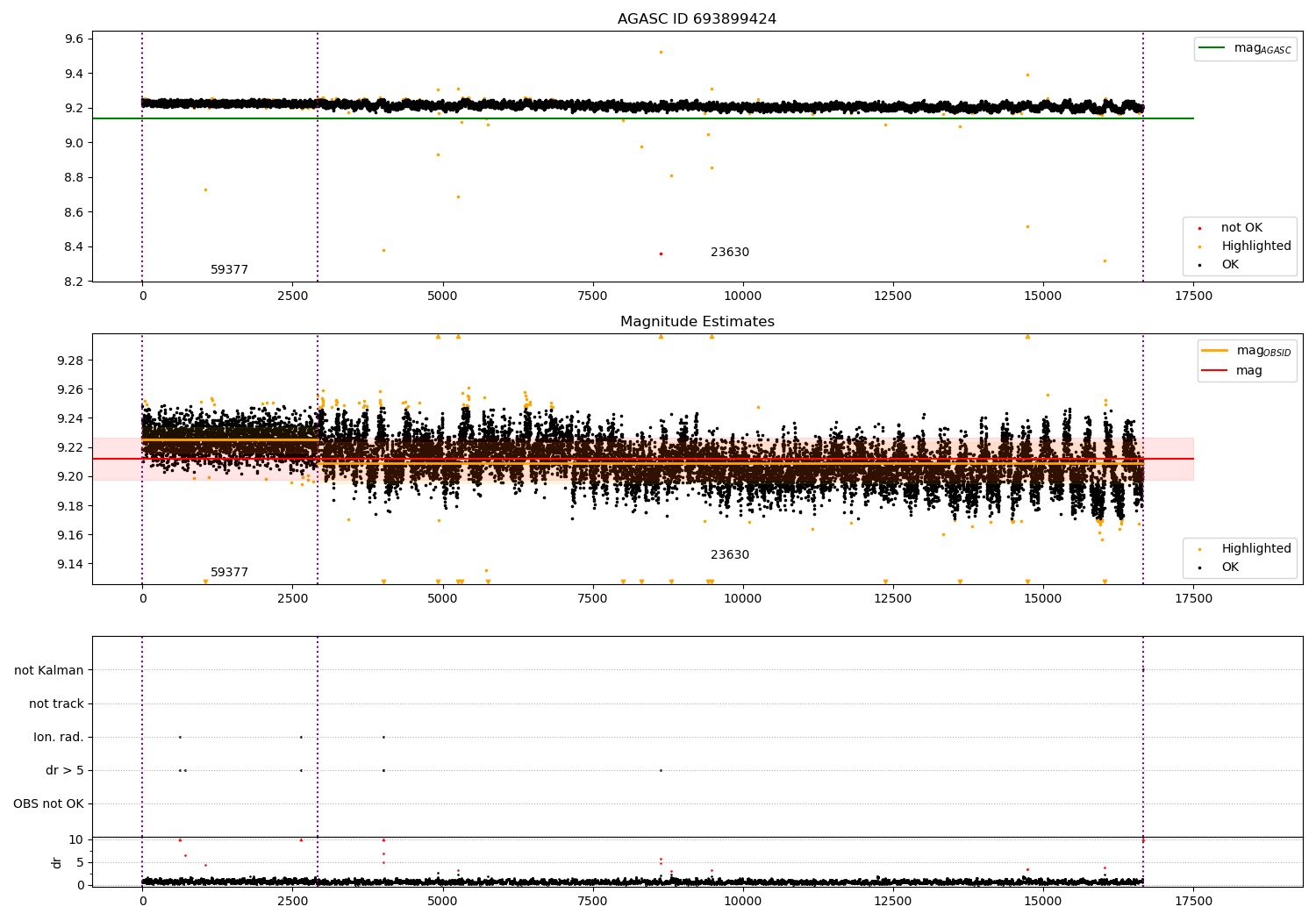
Task: Click the 'Magnitude Estimates' plot title
Action: (x=697, y=322)
